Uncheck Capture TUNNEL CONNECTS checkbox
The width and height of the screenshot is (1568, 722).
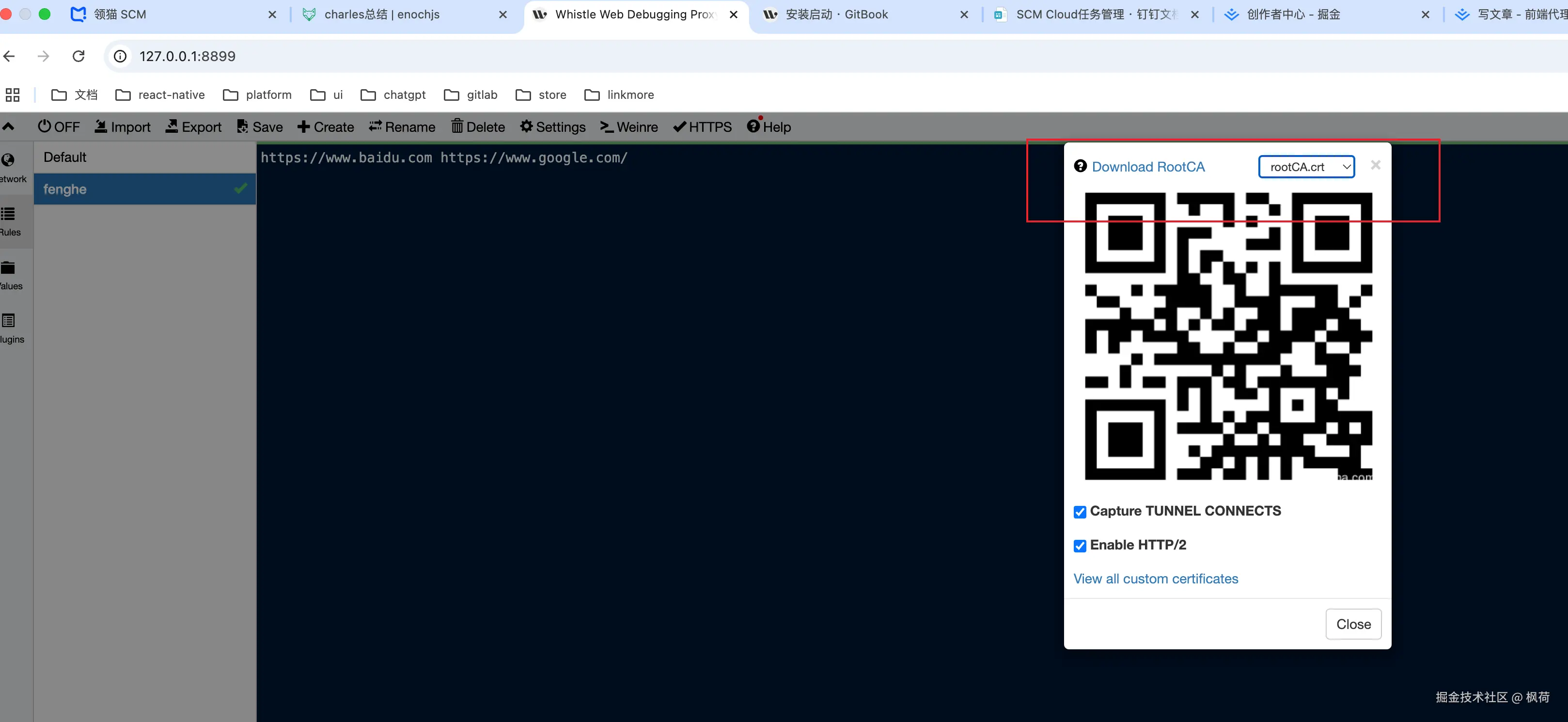coord(1080,512)
